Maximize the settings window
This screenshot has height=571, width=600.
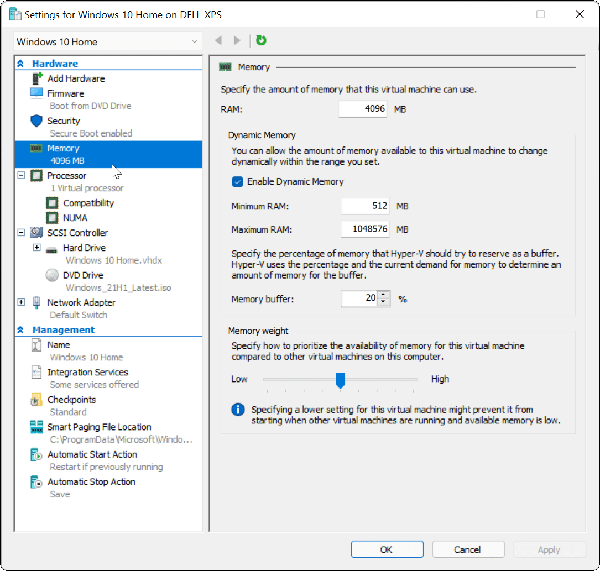[x=540, y=15]
